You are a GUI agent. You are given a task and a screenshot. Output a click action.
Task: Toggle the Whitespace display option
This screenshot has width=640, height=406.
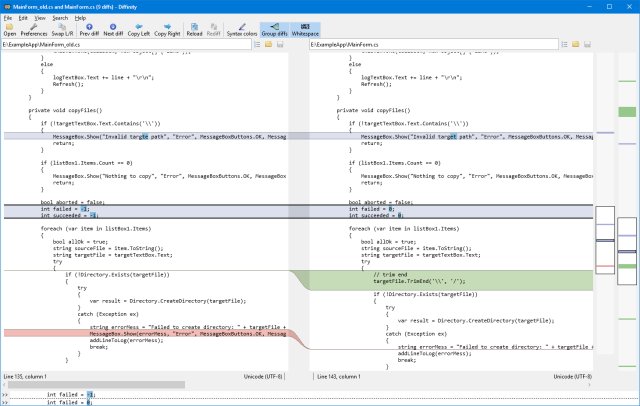point(305,30)
